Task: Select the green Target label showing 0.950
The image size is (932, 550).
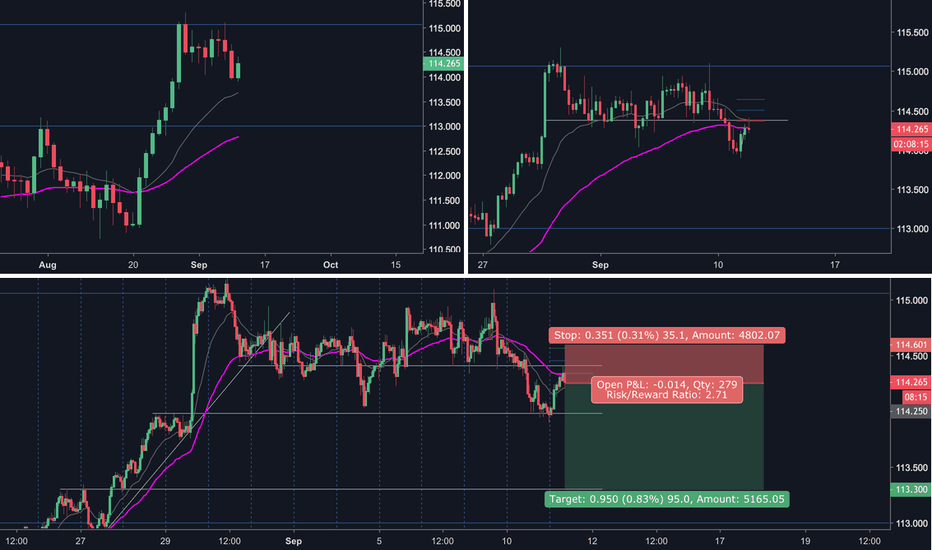Action: coord(667,499)
